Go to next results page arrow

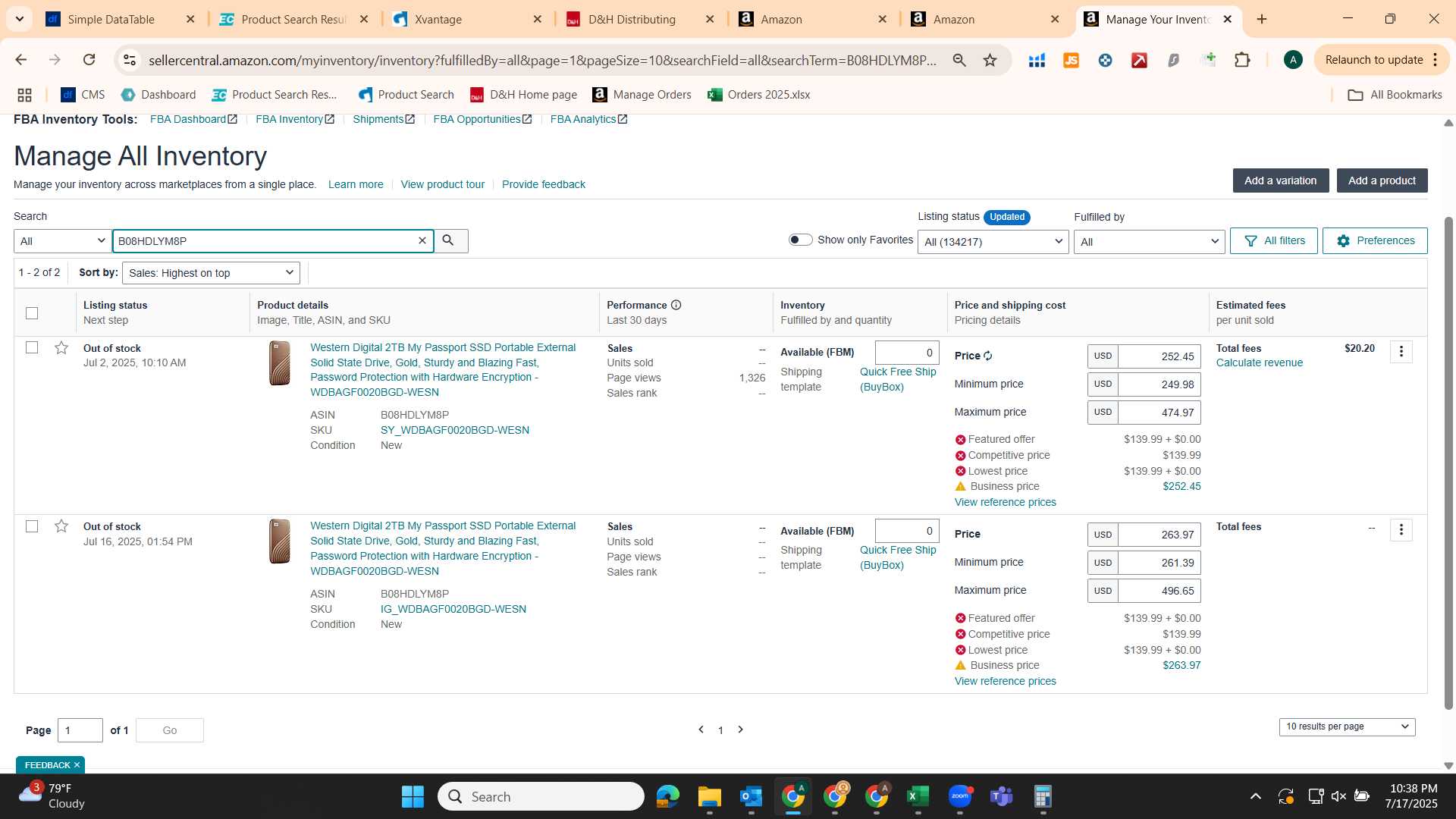[x=741, y=730]
